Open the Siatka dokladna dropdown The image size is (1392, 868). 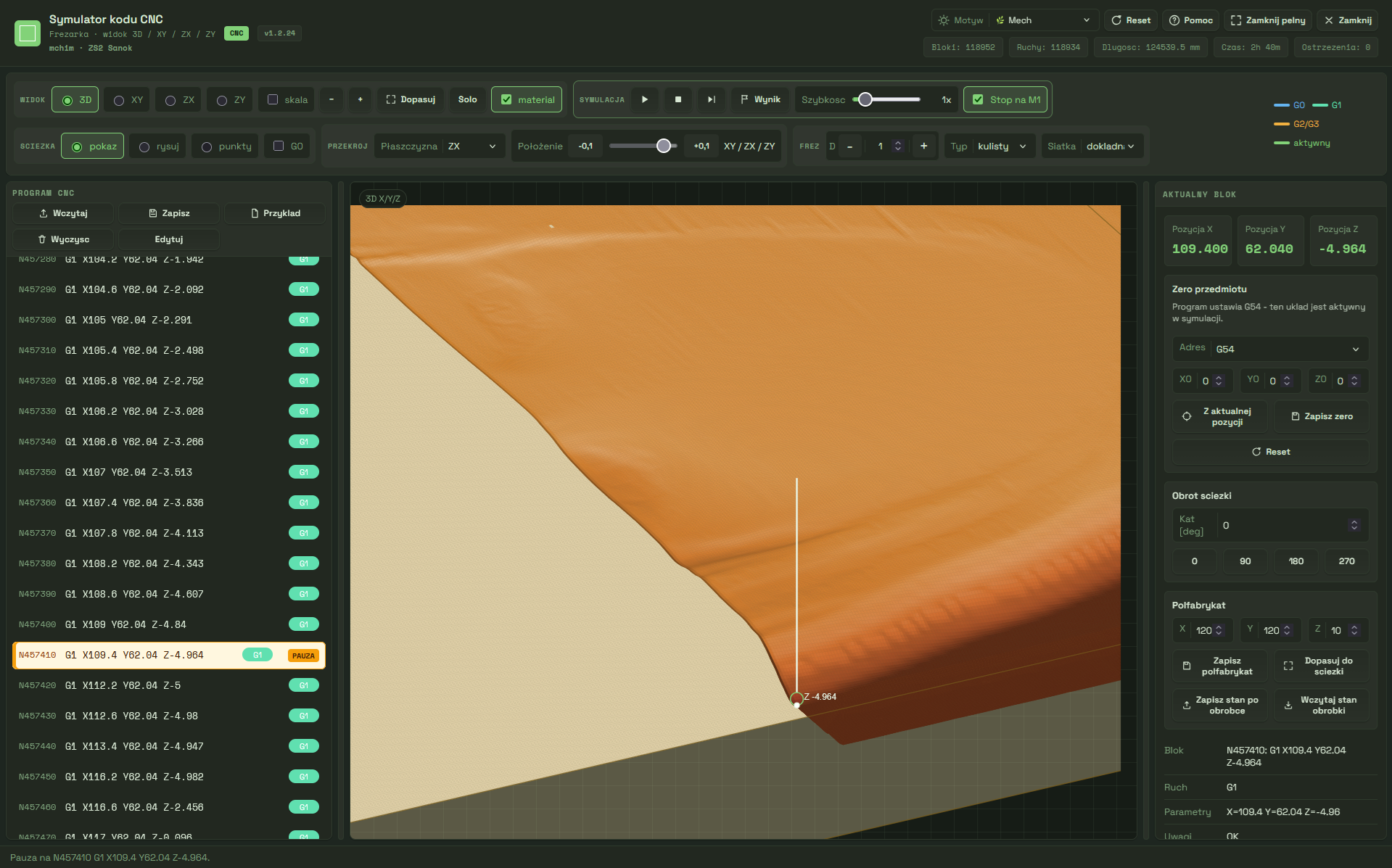1092,146
